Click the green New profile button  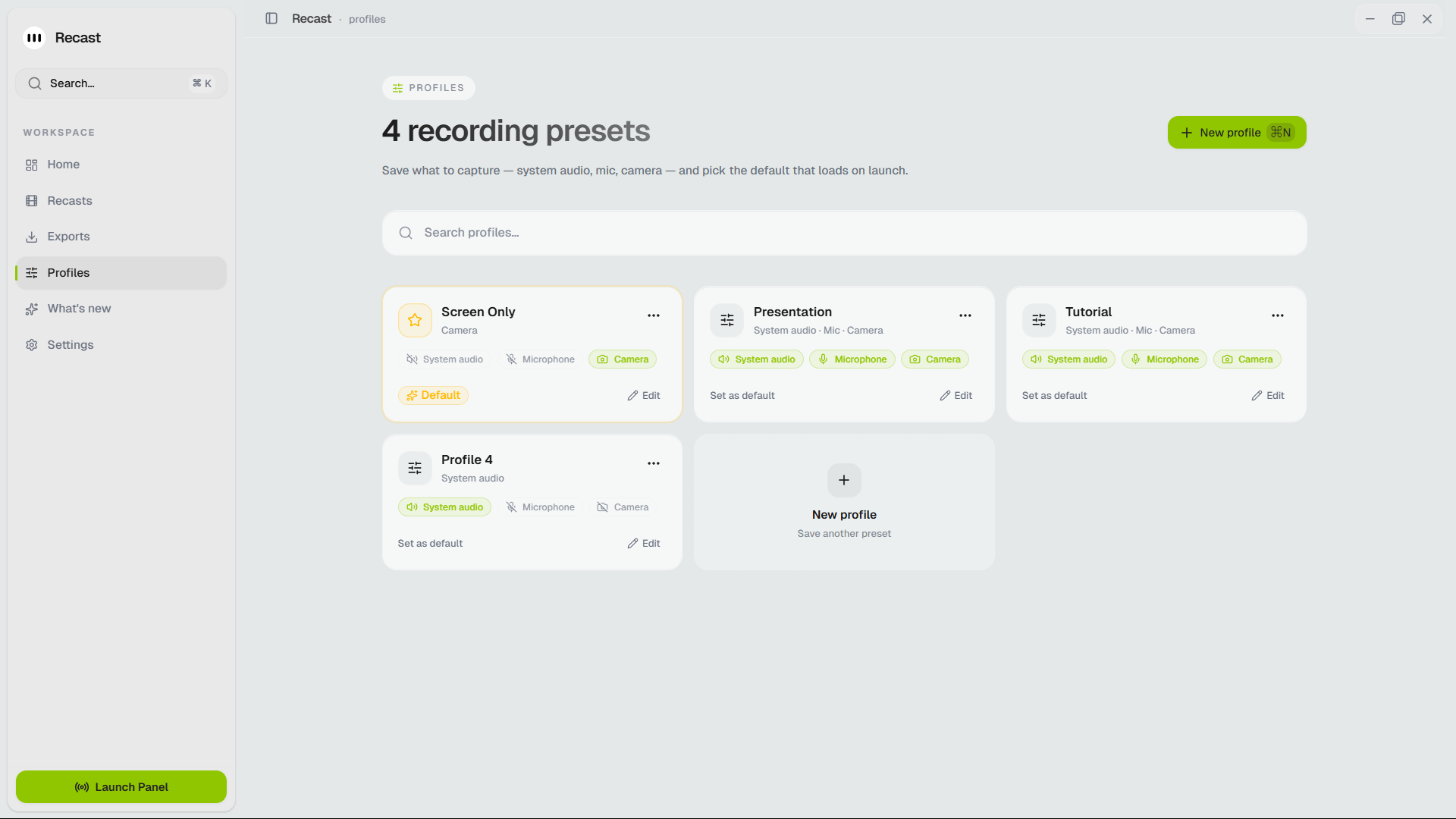click(x=1237, y=133)
